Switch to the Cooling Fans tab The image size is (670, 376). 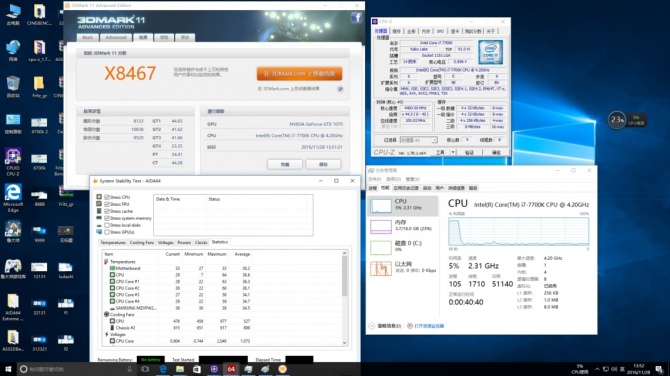(x=141, y=243)
